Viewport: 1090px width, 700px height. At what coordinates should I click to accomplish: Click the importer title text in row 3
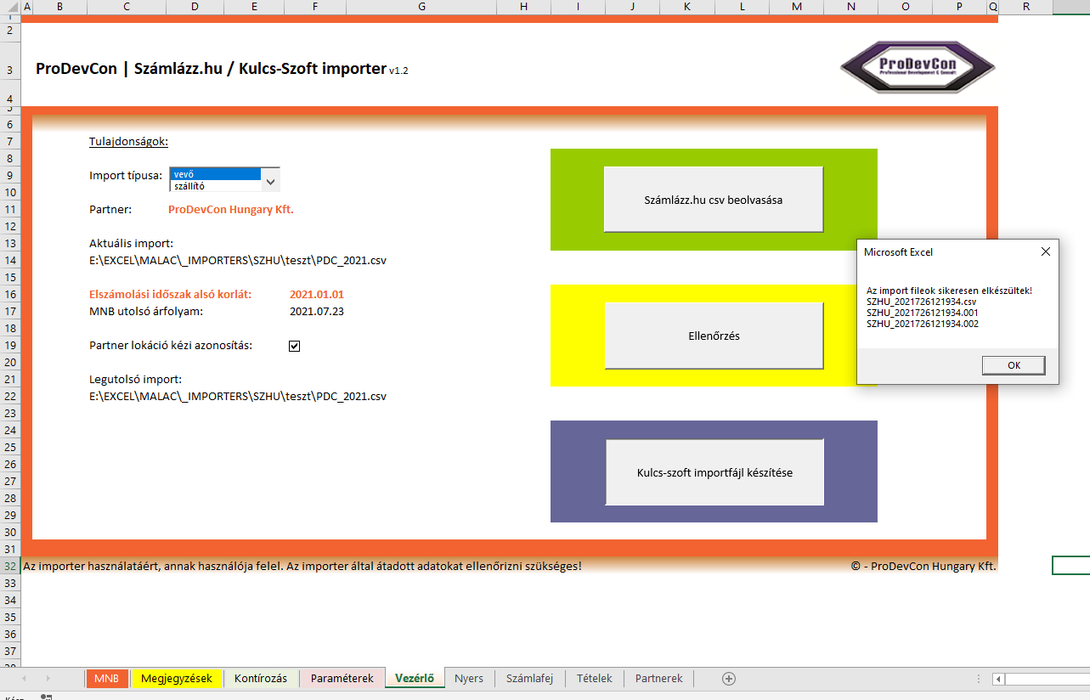tap(222, 69)
